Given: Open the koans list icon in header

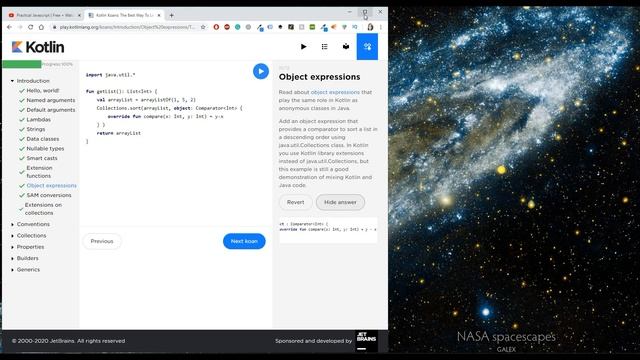Looking at the screenshot, I should pyautogui.click(x=324, y=47).
